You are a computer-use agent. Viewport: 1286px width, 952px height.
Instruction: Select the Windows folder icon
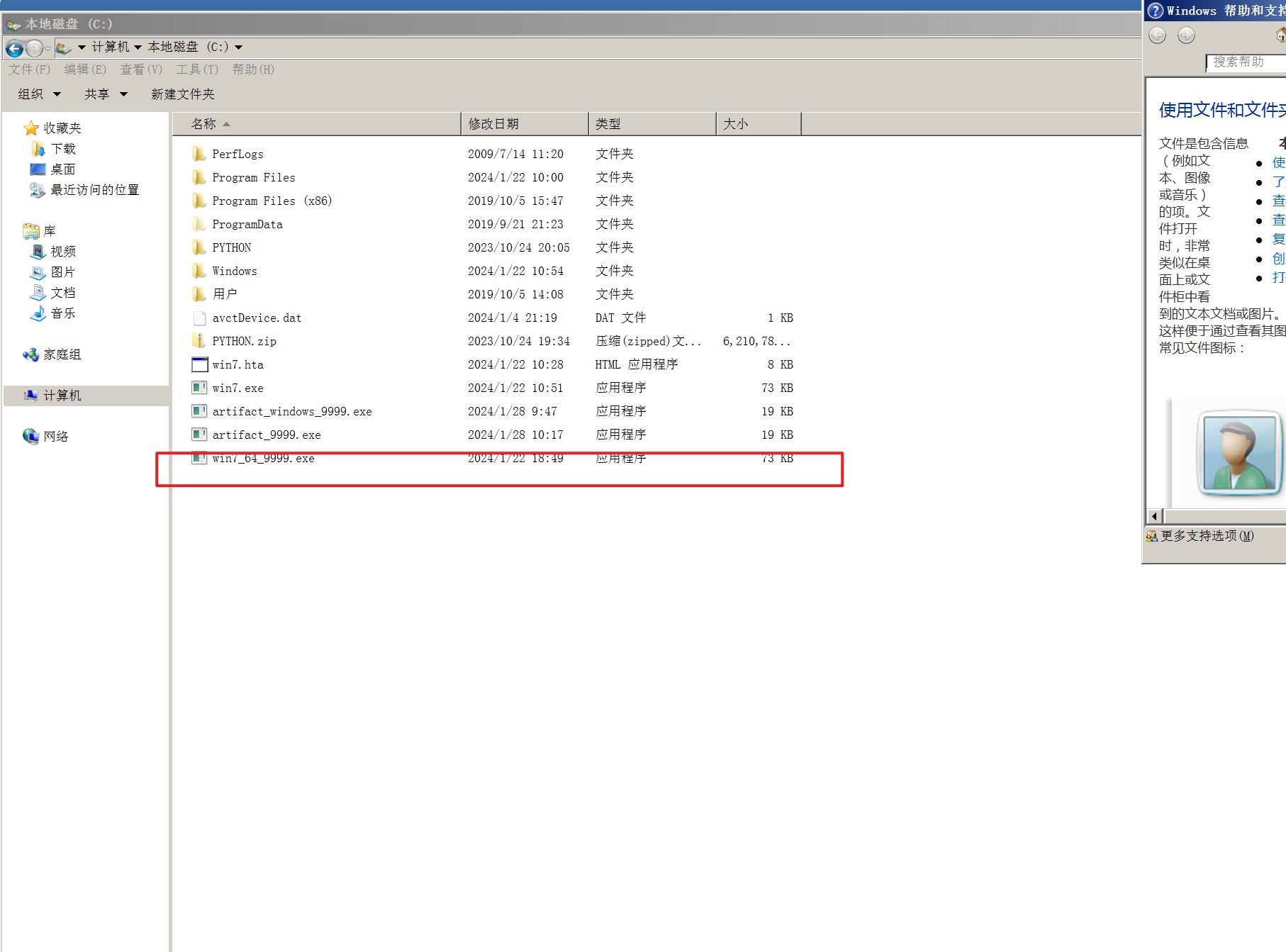pos(199,271)
